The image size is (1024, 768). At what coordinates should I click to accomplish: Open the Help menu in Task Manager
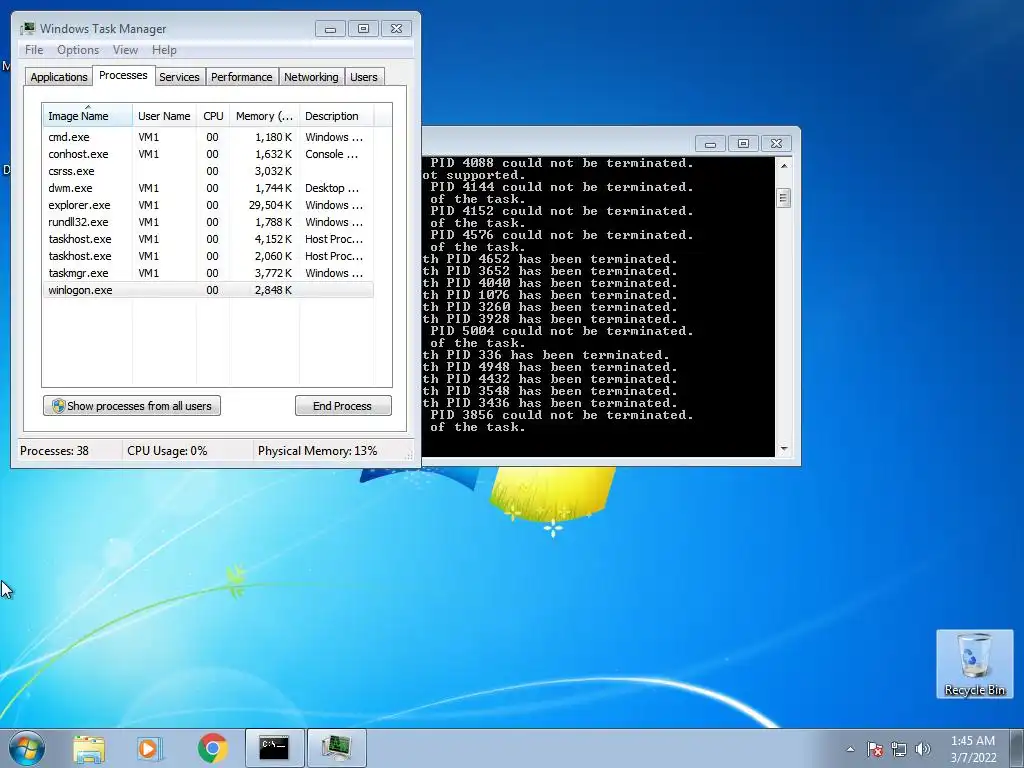[x=164, y=50]
